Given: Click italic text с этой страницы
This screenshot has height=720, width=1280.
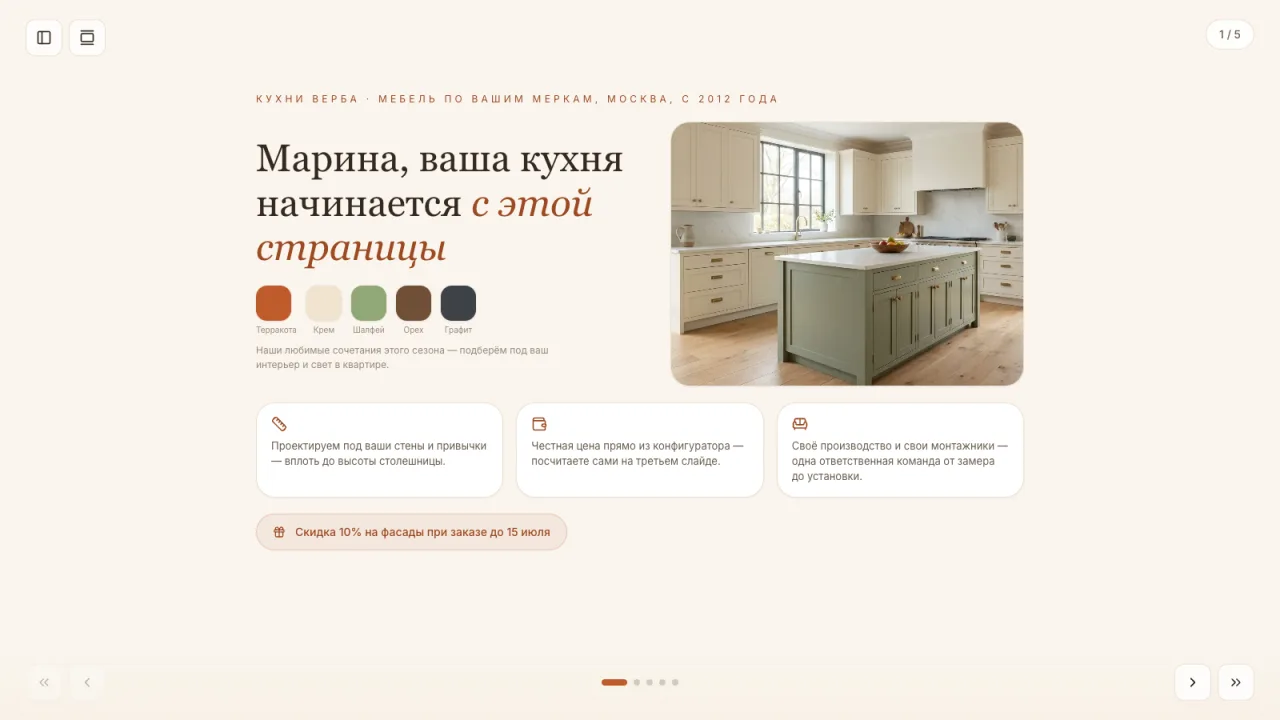Looking at the screenshot, I should click(425, 226).
